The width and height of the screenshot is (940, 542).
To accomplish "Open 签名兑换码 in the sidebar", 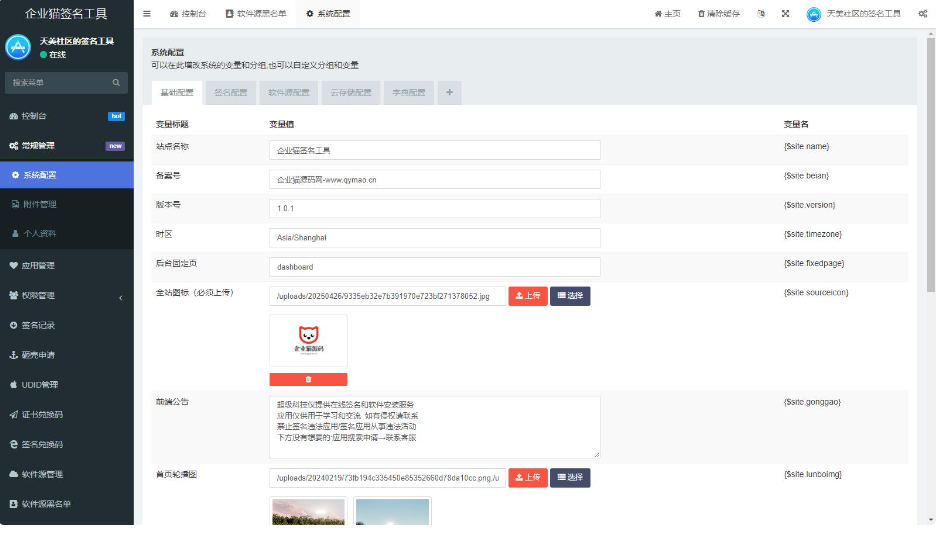I will [x=67, y=444].
